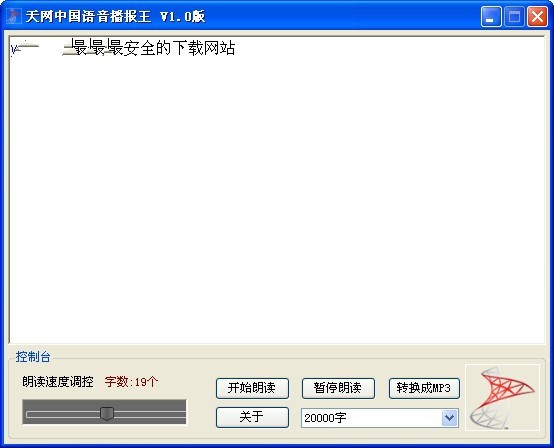Image resolution: width=554 pixels, height=448 pixels.
Task: Click the reading speed slider thumb
Action: click(107, 413)
